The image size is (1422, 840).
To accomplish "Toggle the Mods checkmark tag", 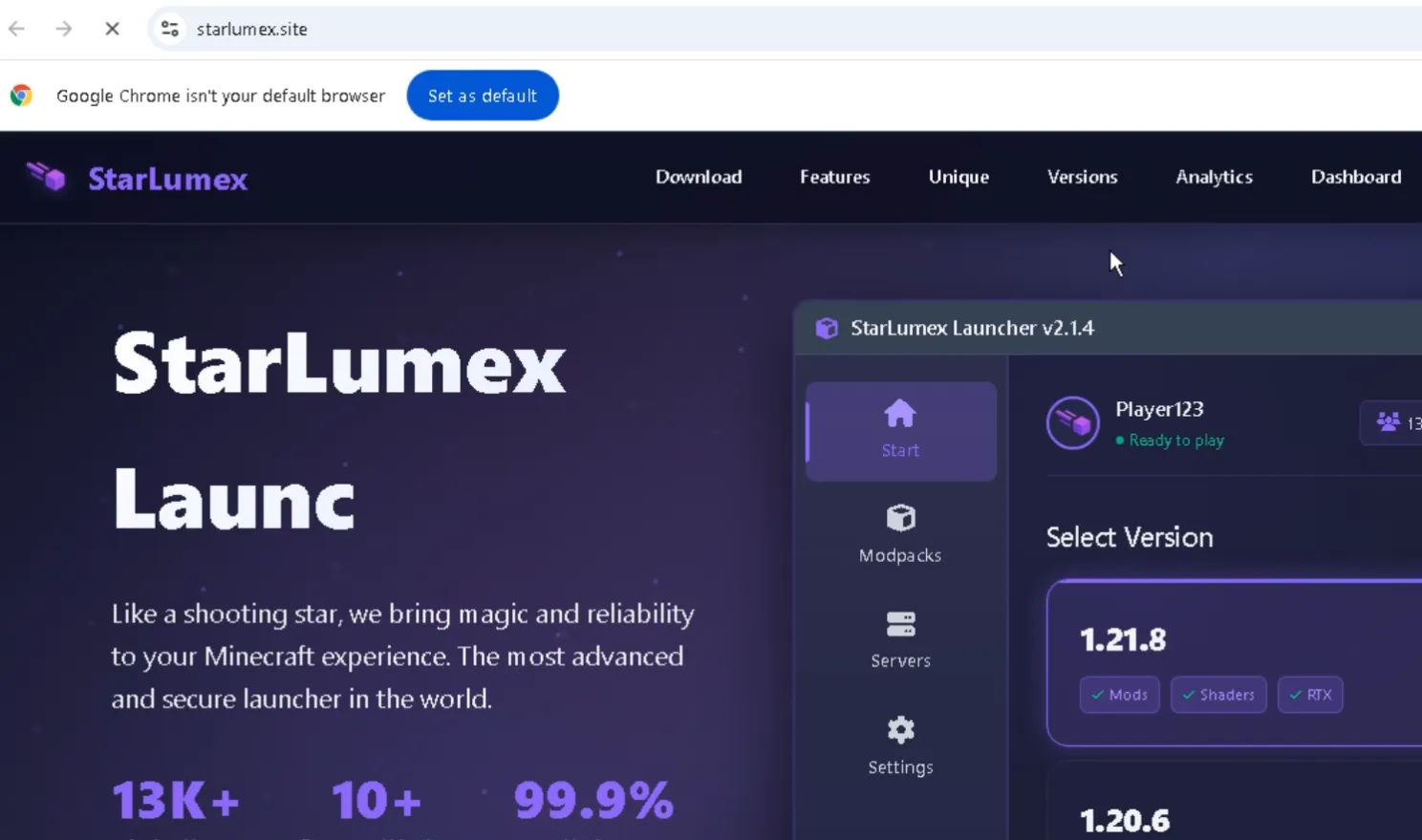I will click(x=1119, y=695).
